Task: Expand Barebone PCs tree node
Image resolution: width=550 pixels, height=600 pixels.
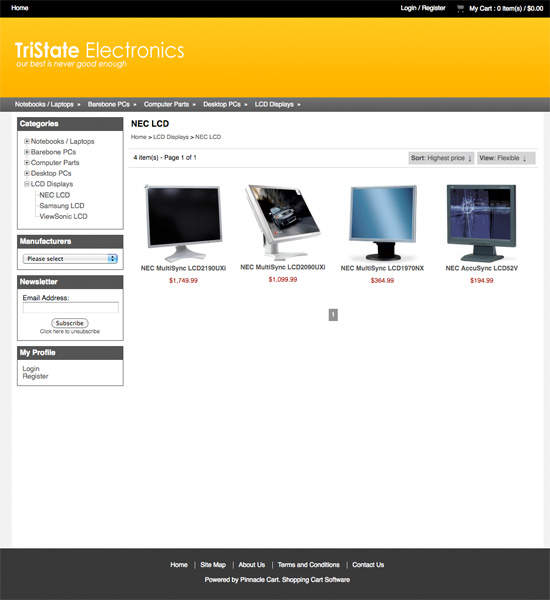Action: [27, 152]
